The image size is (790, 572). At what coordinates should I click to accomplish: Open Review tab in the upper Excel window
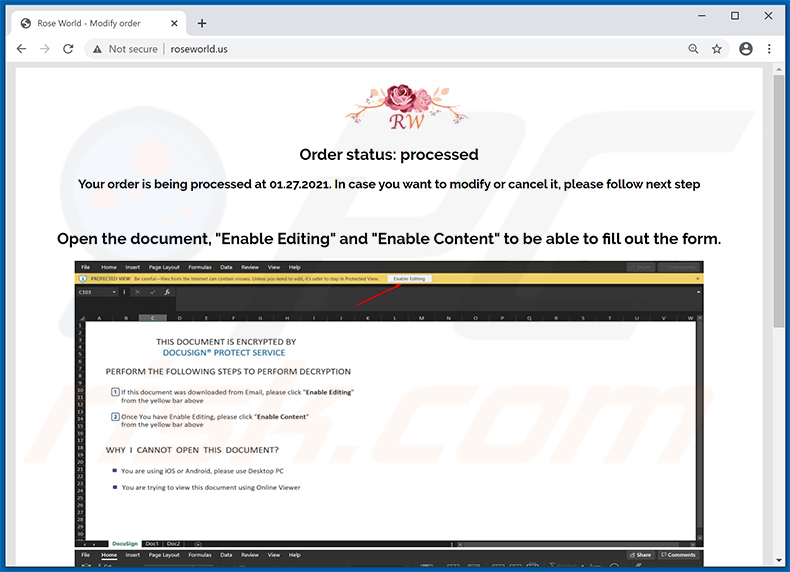click(x=250, y=267)
